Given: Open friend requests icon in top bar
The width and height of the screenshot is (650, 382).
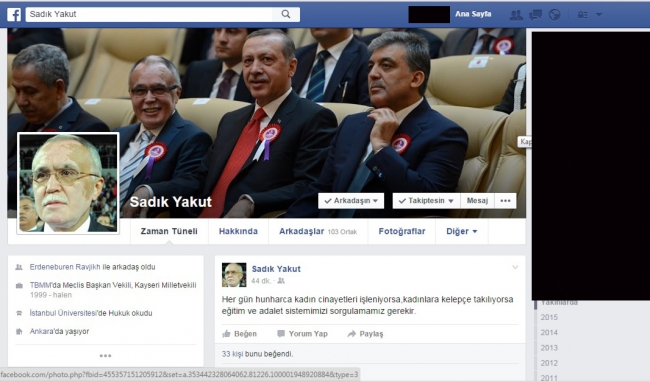Looking at the screenshot, I should coord(516,15).
